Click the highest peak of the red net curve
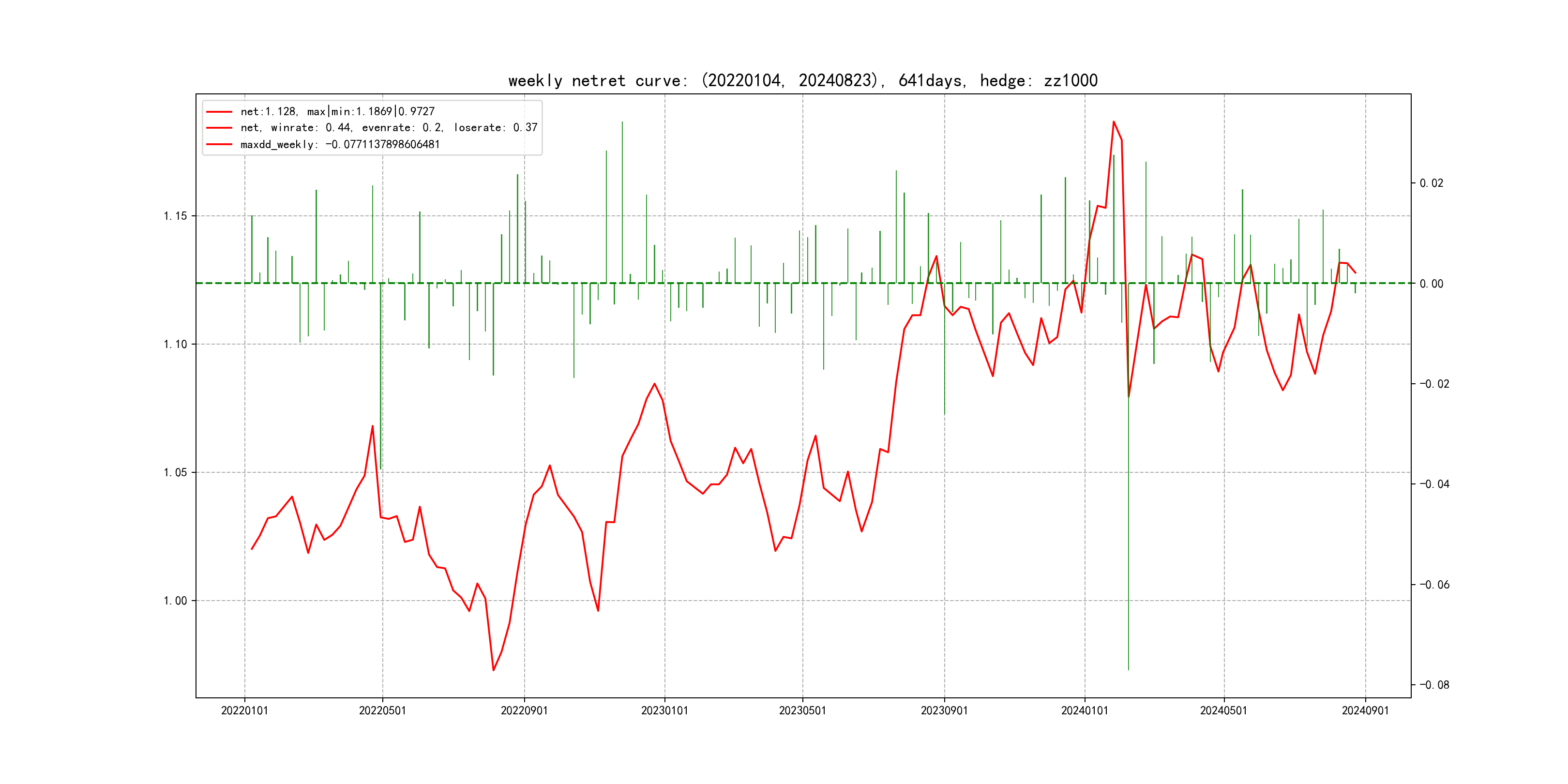1568x784 pixels. coord(1114,122)
